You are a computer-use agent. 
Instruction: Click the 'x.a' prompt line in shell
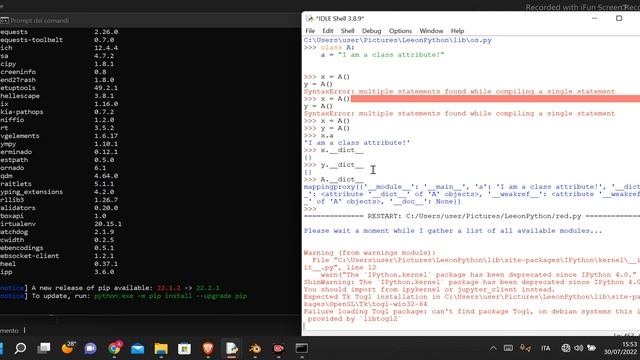pos(318,136)
